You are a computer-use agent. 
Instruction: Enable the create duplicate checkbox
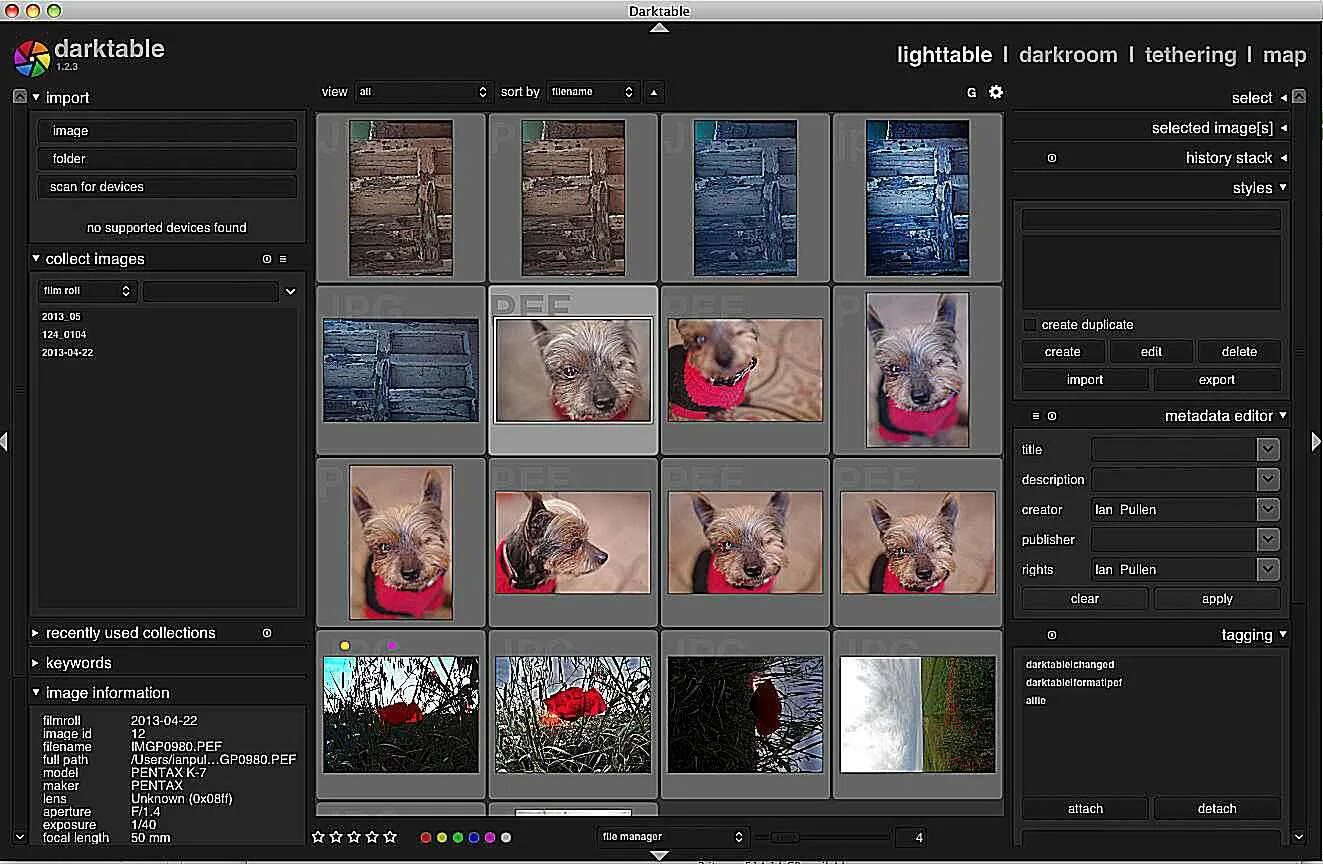coord(1029,325)
